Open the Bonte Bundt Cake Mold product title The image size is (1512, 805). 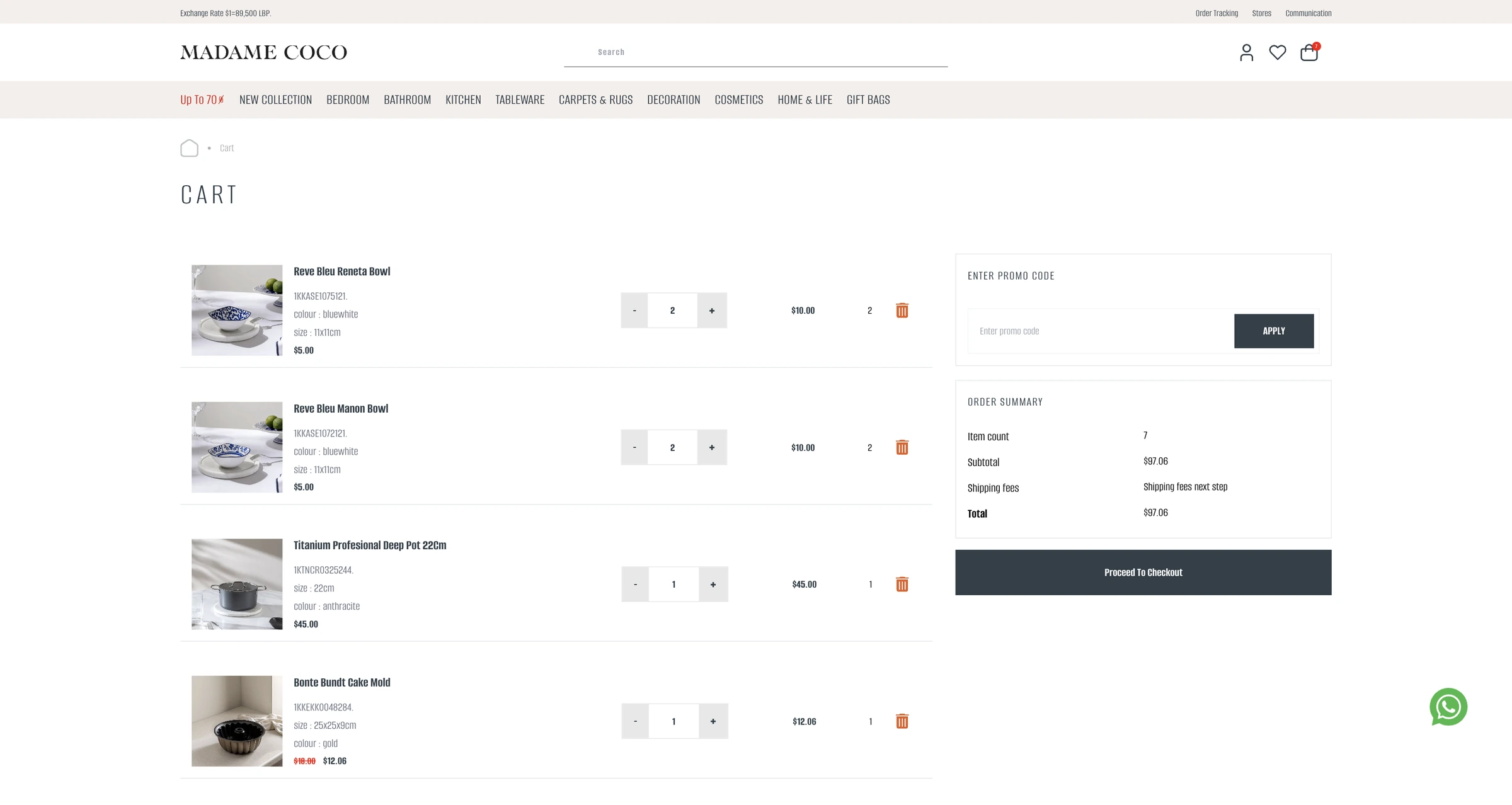click(341, 683)
